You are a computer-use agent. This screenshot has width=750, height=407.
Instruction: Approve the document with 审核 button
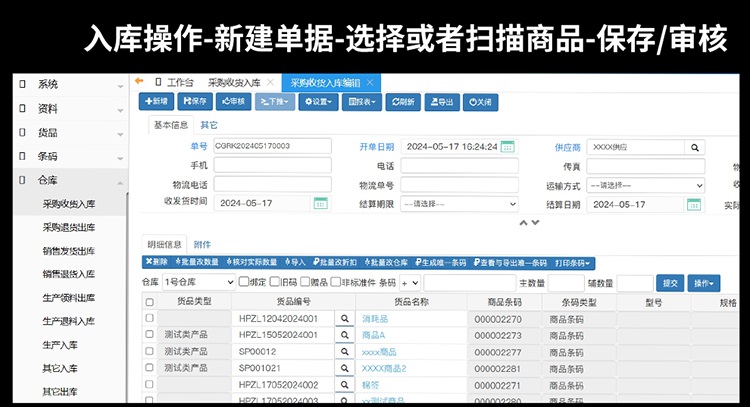click(233, 101)
